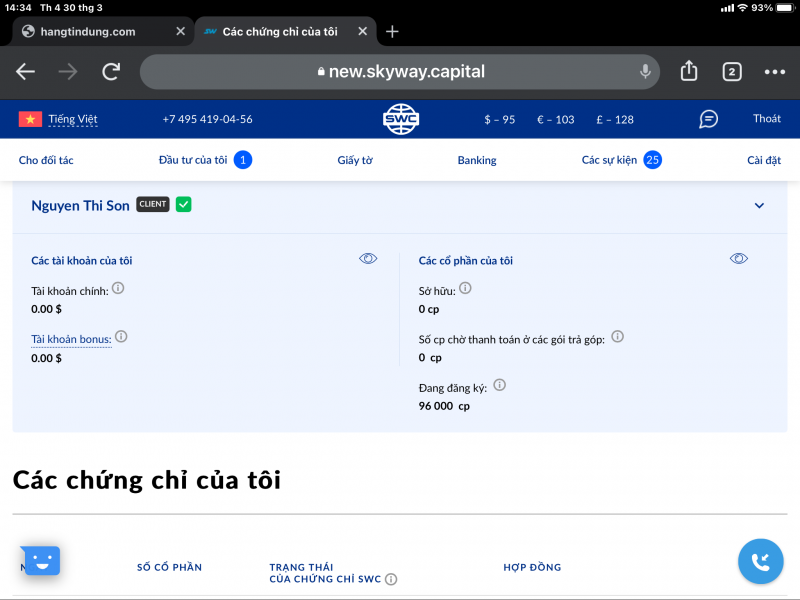Tap the phone callback floating button

click(760, 561)
